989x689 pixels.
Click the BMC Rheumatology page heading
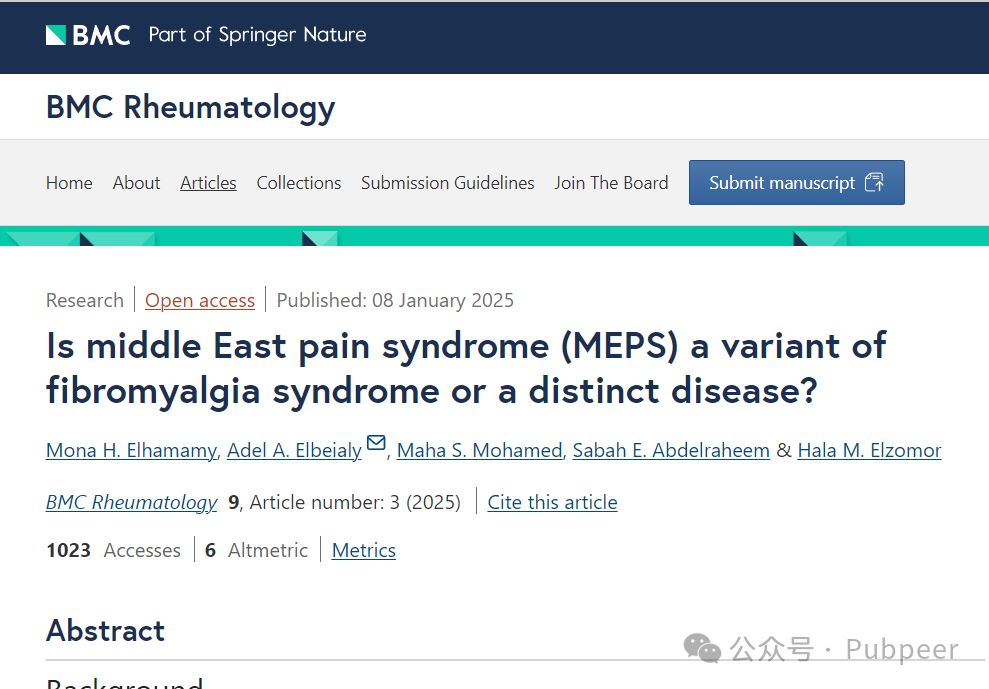pos(190,107)
